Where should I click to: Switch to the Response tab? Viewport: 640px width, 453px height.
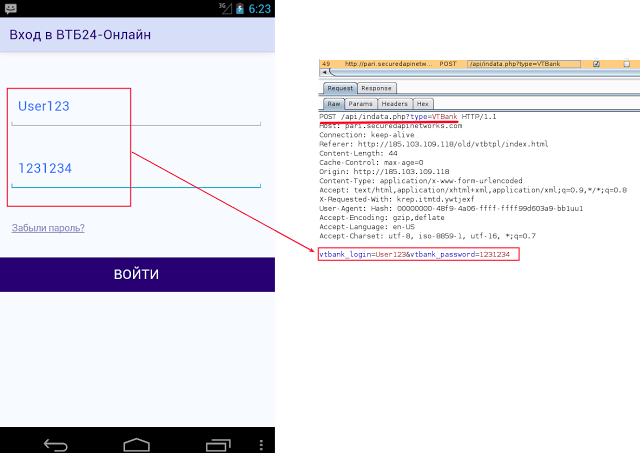point(375,88)
